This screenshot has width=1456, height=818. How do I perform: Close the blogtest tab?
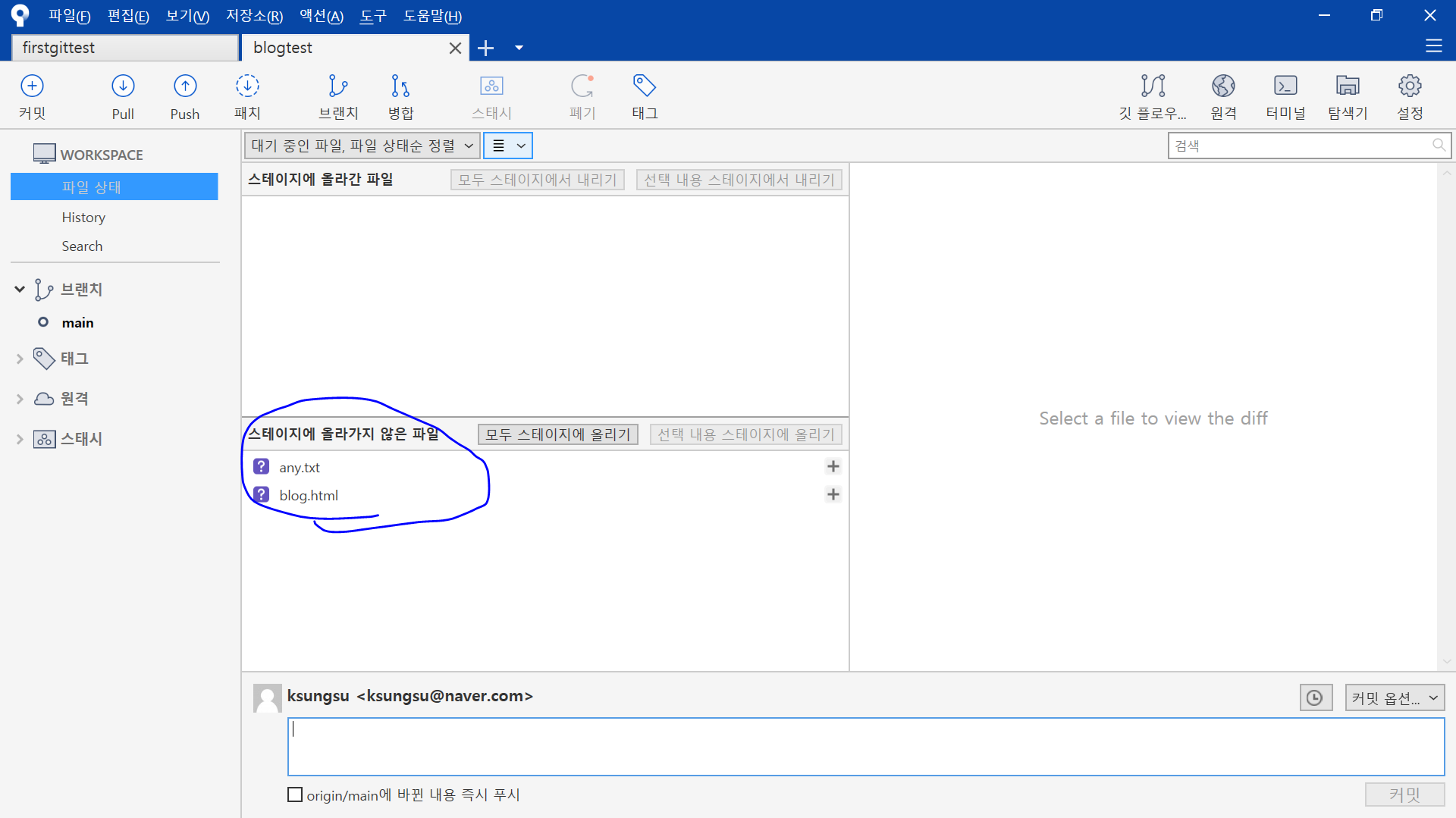[x=455, y=48]
